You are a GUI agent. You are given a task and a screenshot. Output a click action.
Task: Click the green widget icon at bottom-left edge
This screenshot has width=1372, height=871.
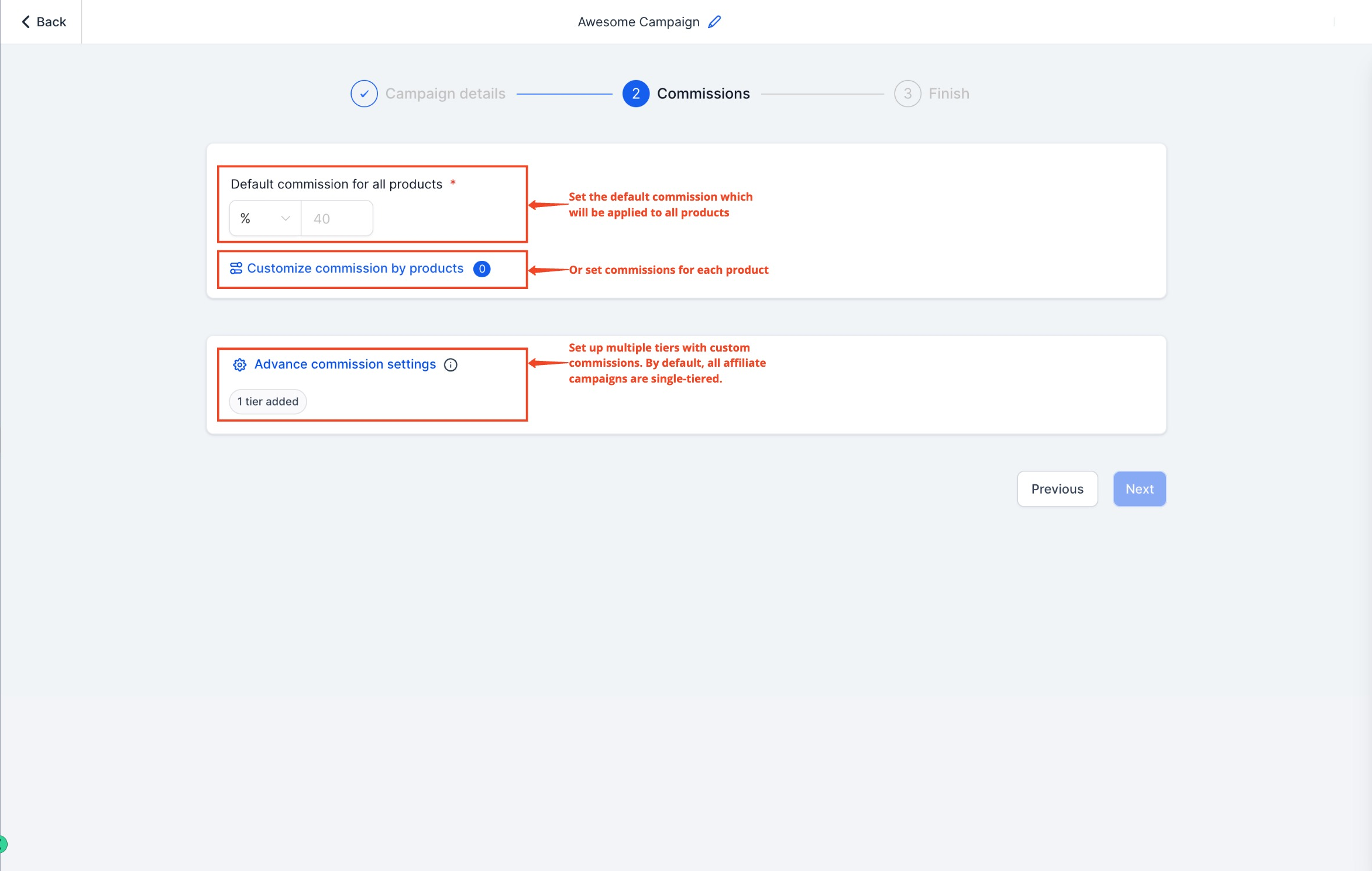coord(3,844)
